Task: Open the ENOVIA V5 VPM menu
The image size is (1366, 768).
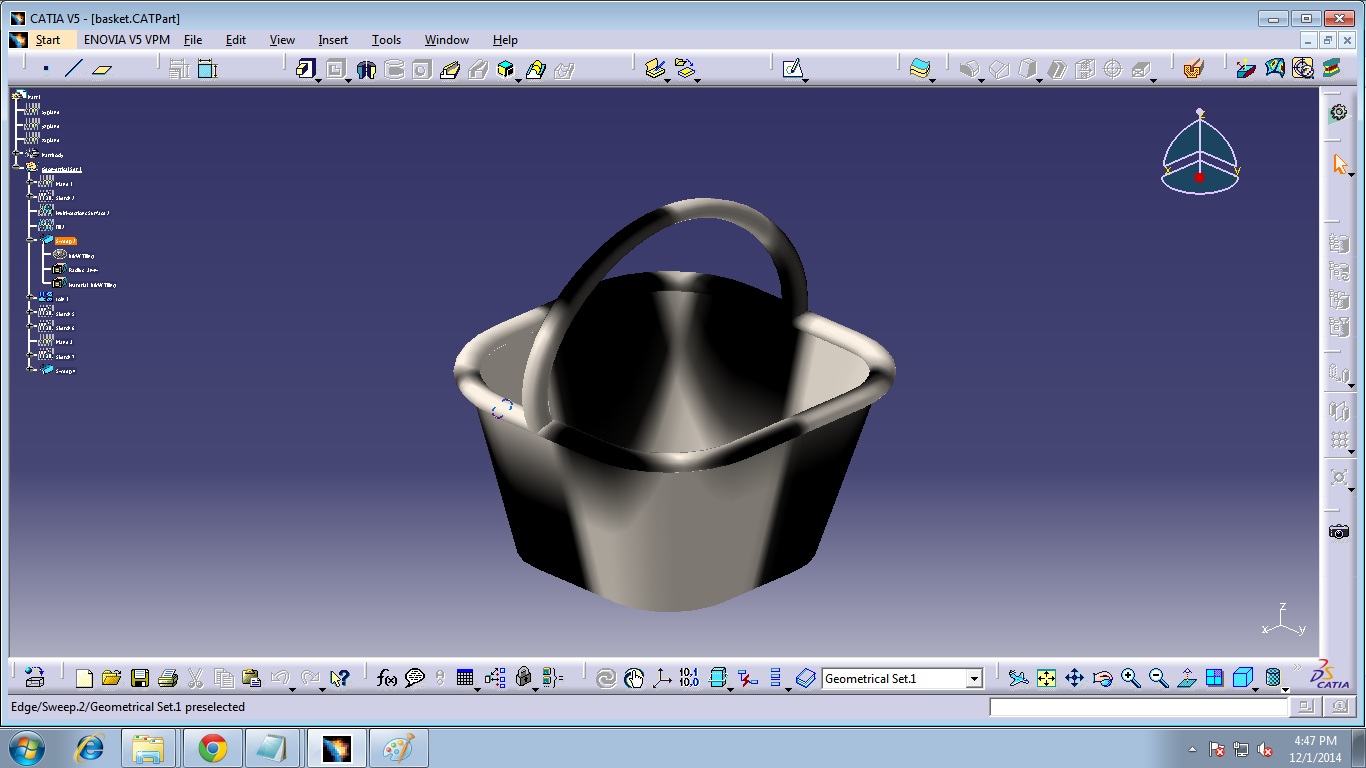Action: [127, 40]
